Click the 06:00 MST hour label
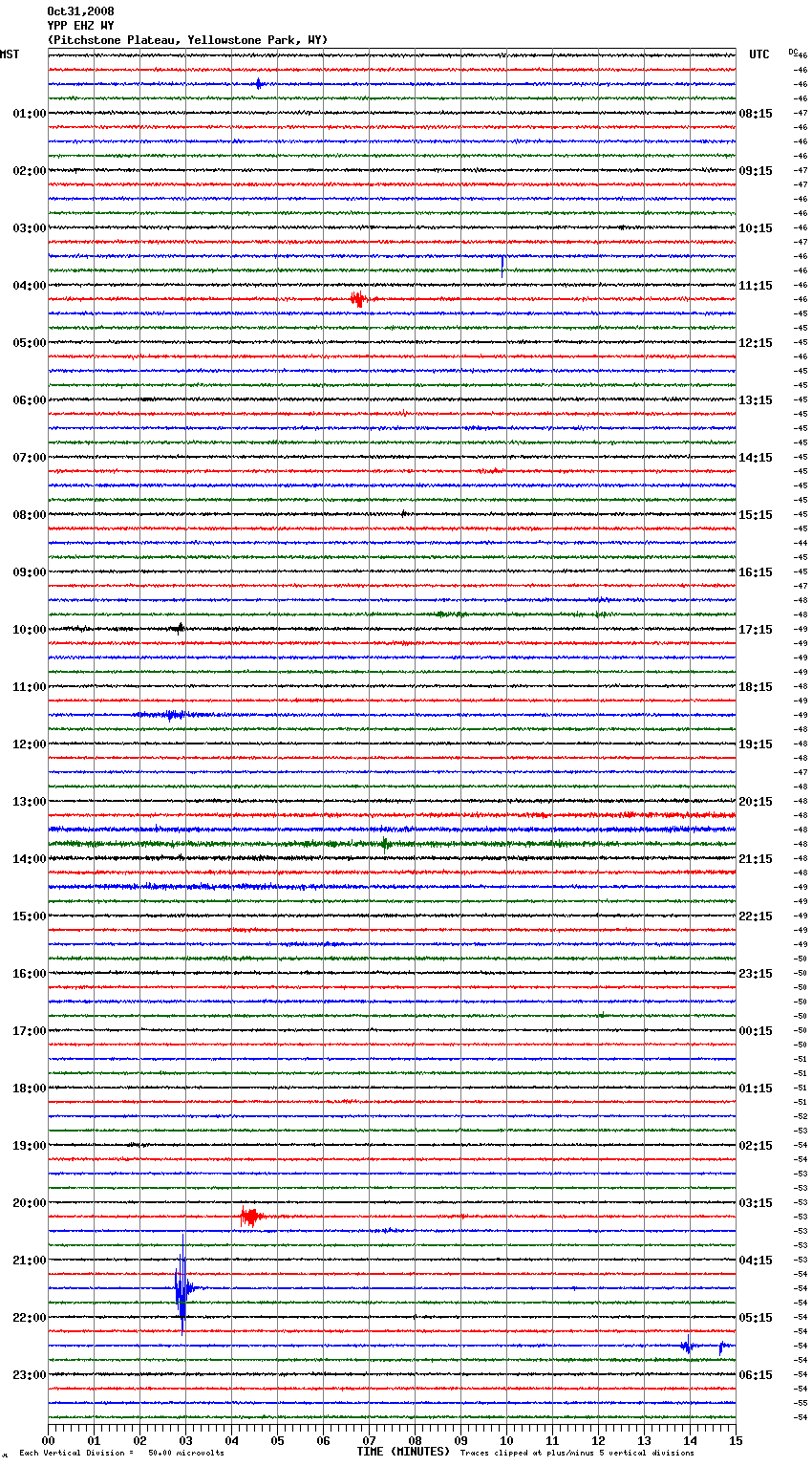This screenshot has width=812, height=1466. (x=30, y=400)
